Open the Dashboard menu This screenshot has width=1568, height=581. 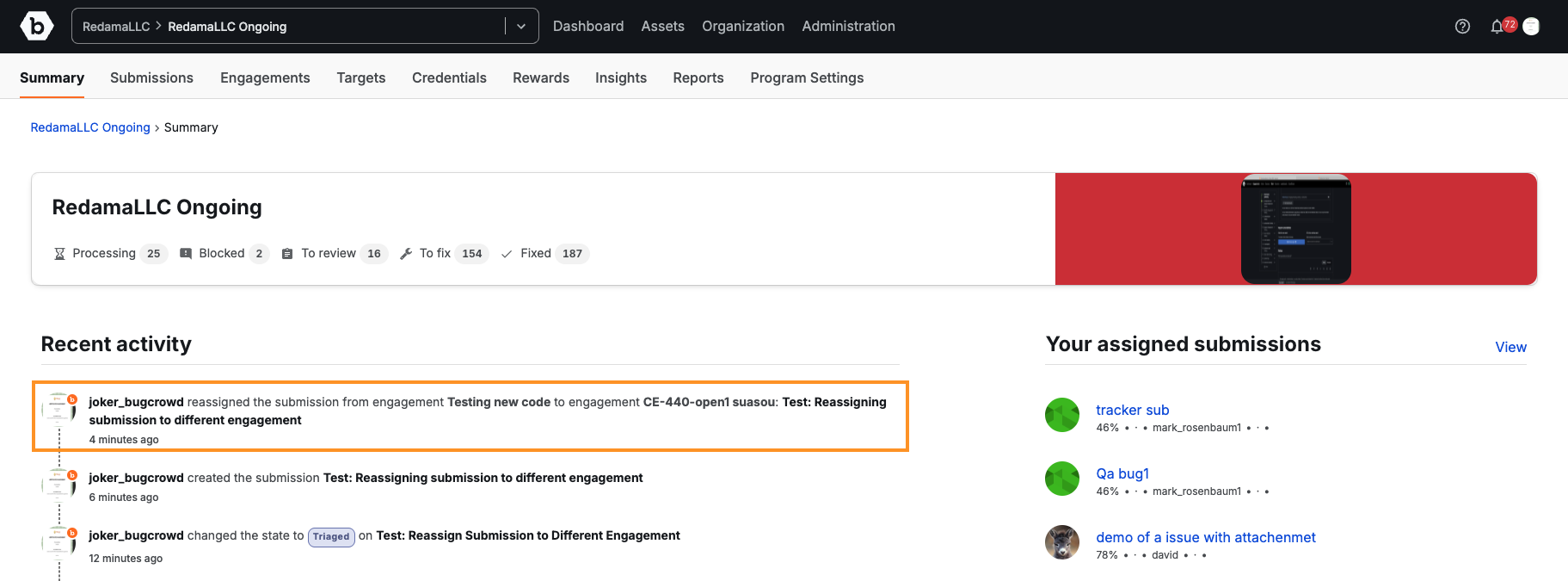tap(588, 27)
